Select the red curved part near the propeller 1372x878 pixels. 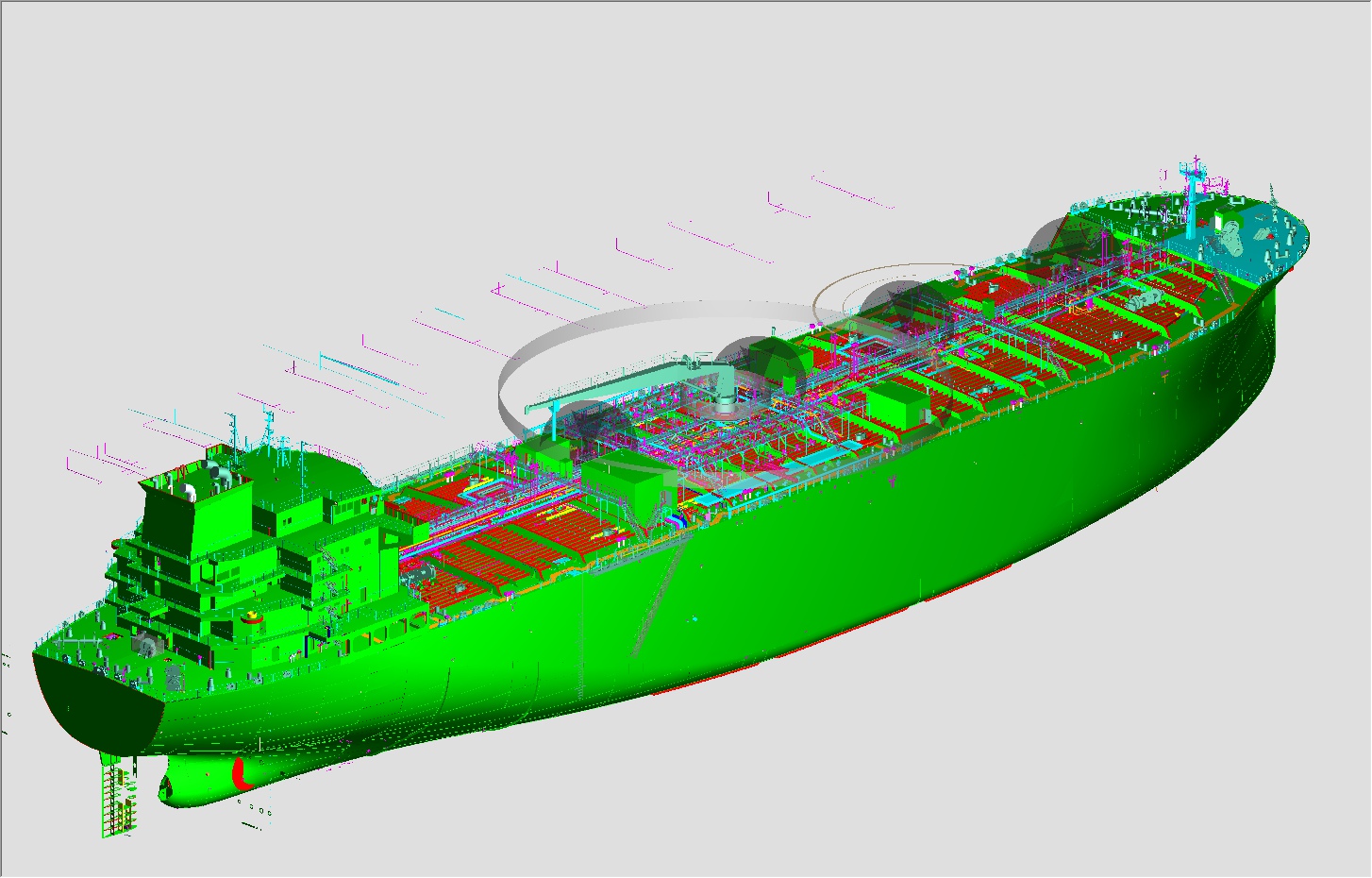tap(240, 772)
